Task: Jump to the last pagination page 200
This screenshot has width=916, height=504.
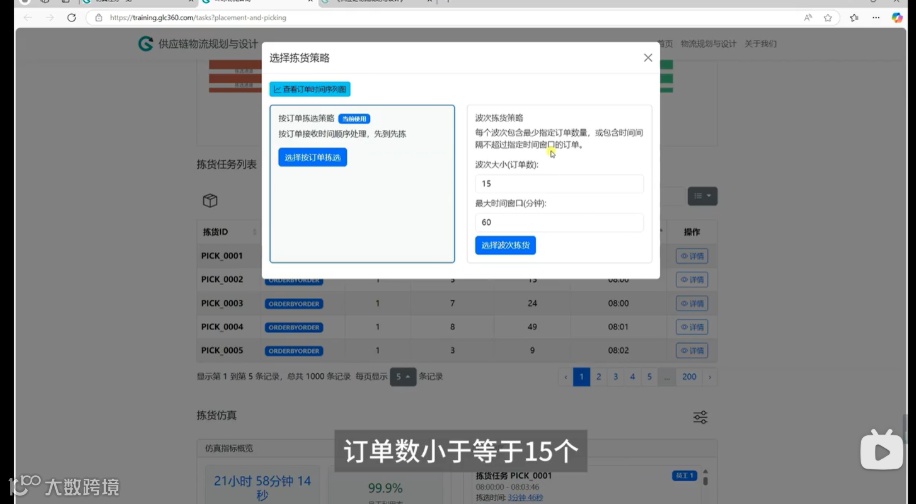Action: pos(689,377)
